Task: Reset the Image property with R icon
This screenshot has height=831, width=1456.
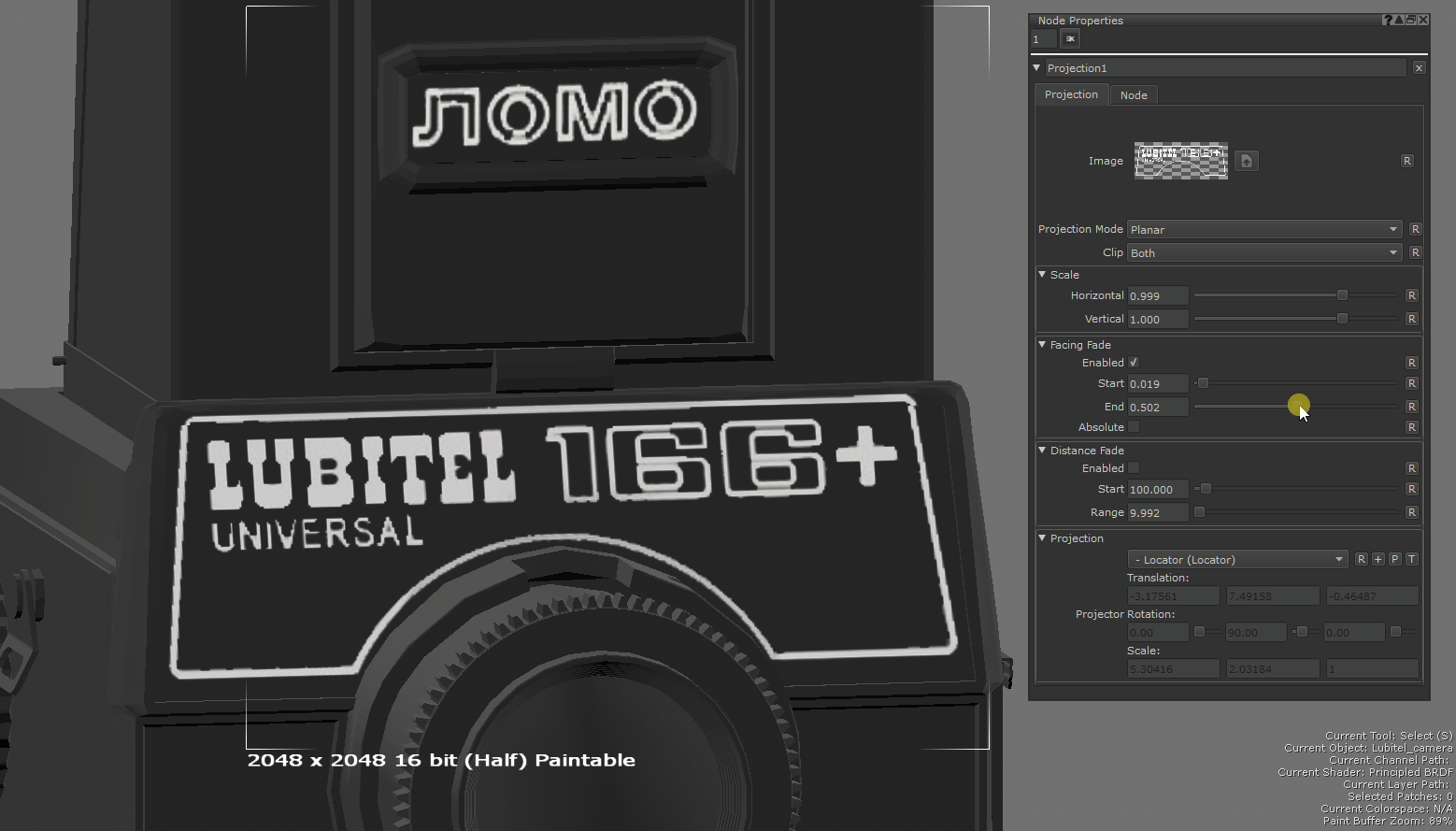Action: tap(1406, 161)
